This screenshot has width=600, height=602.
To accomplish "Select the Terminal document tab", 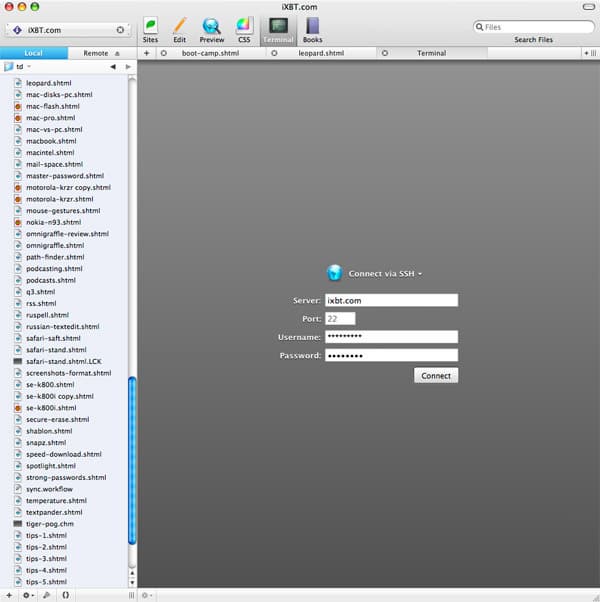I will tap(431, 53).
